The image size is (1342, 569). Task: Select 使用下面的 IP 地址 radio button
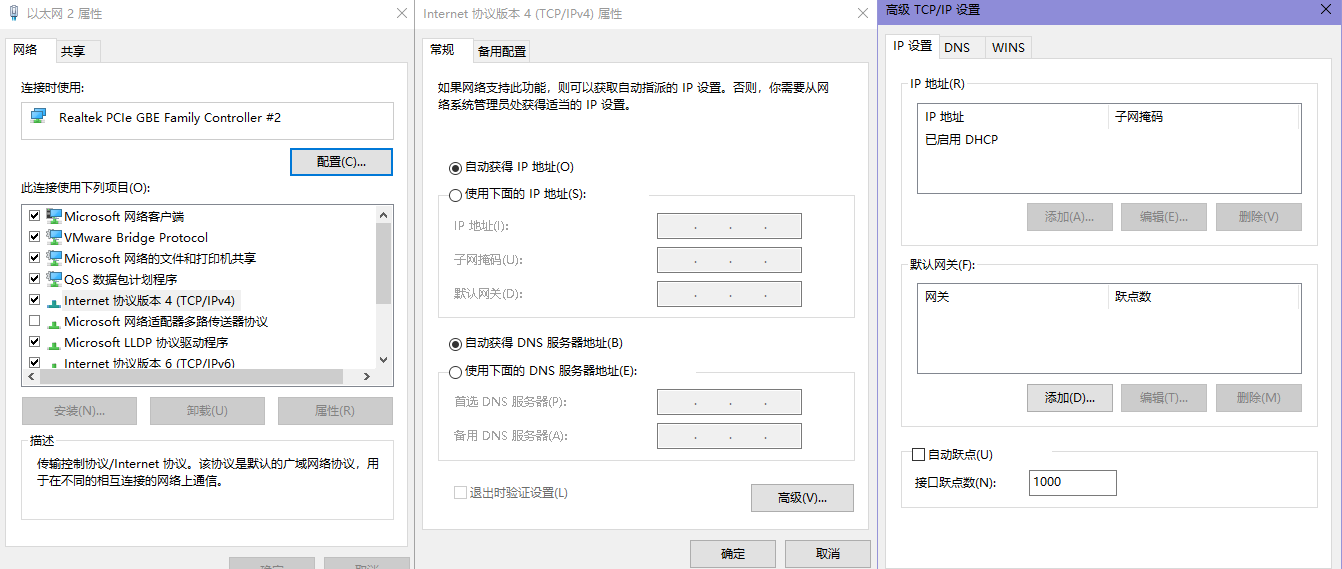(456, 195)
